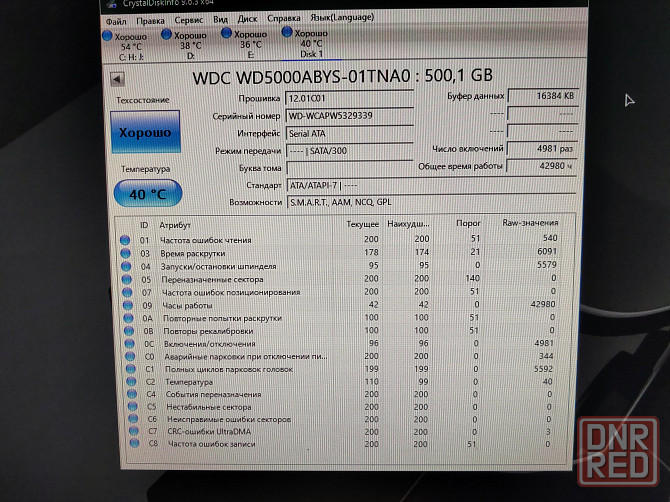The height and width of the screenshot is (502, 670).
Task: Click the Текущее column header
Action: click(362, 224)
